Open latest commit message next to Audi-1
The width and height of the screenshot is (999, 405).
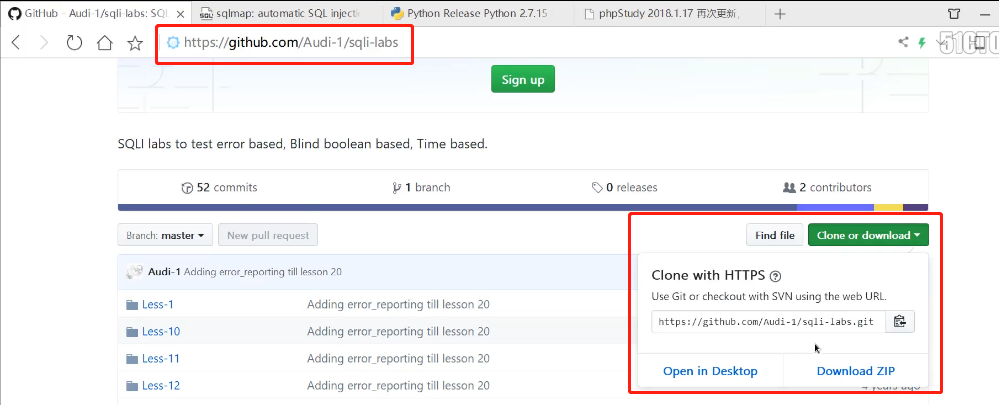pyautogui.click(x=262, y=272)
